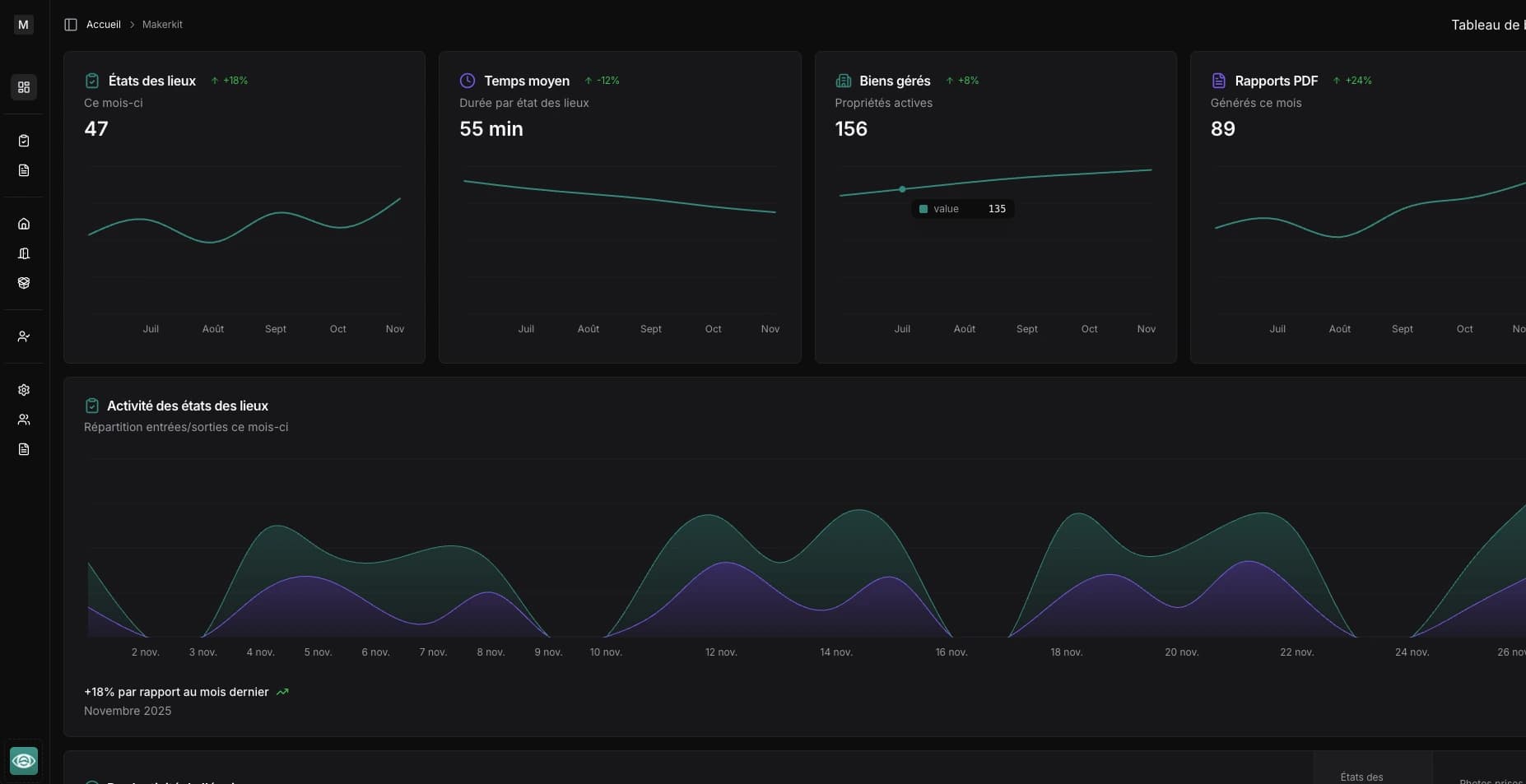The height and width of the screenshot is (784, 1526).
Task: Click the value legend marker in Biens gérés tooltip
Action: coord(923,209)
